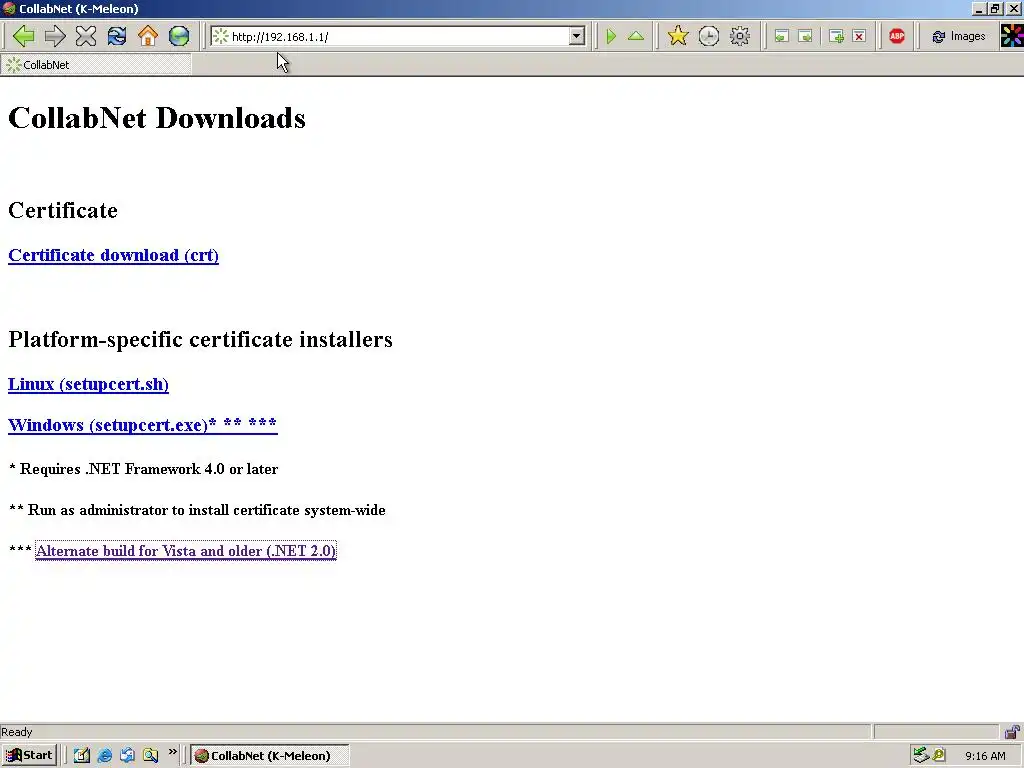1024x768 pixels.
Task: Open the Certificate download (crt) link
Action: tap(113, 255)
